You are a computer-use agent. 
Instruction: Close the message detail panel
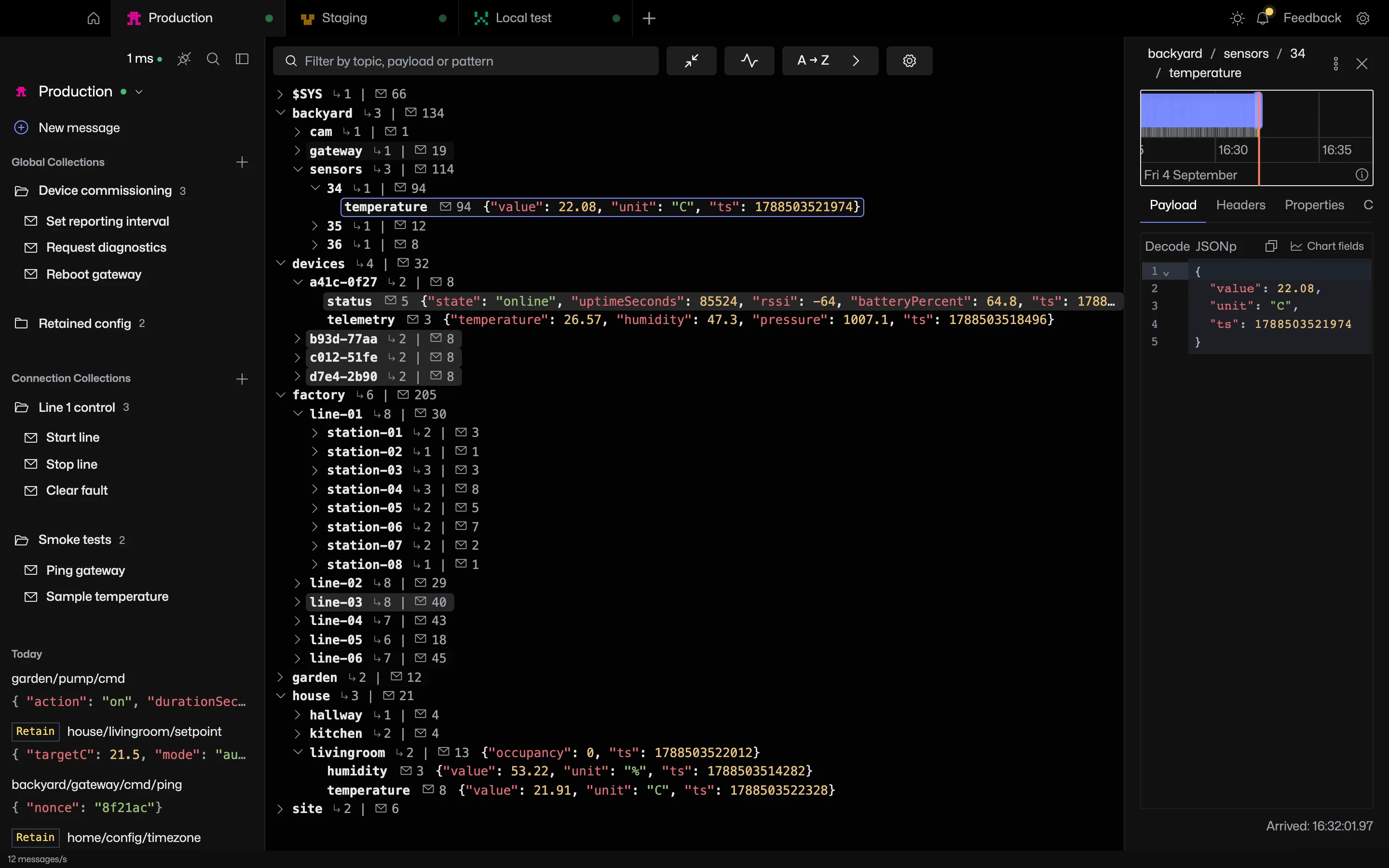(x=1362, y=64)
